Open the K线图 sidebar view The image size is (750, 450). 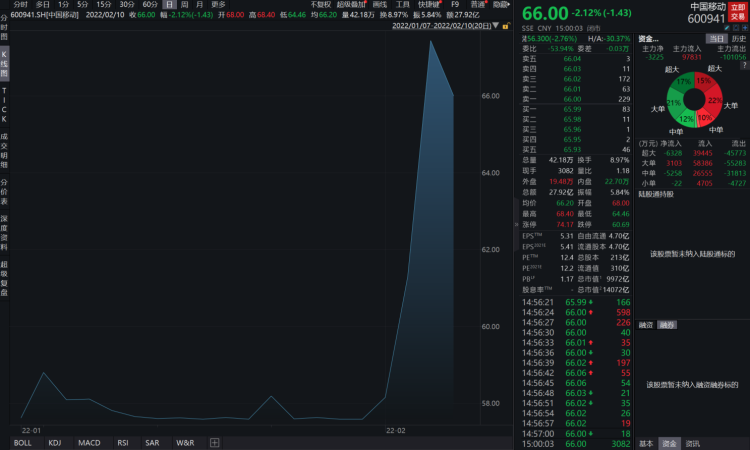pyautogui.click(x=4, y=64)
